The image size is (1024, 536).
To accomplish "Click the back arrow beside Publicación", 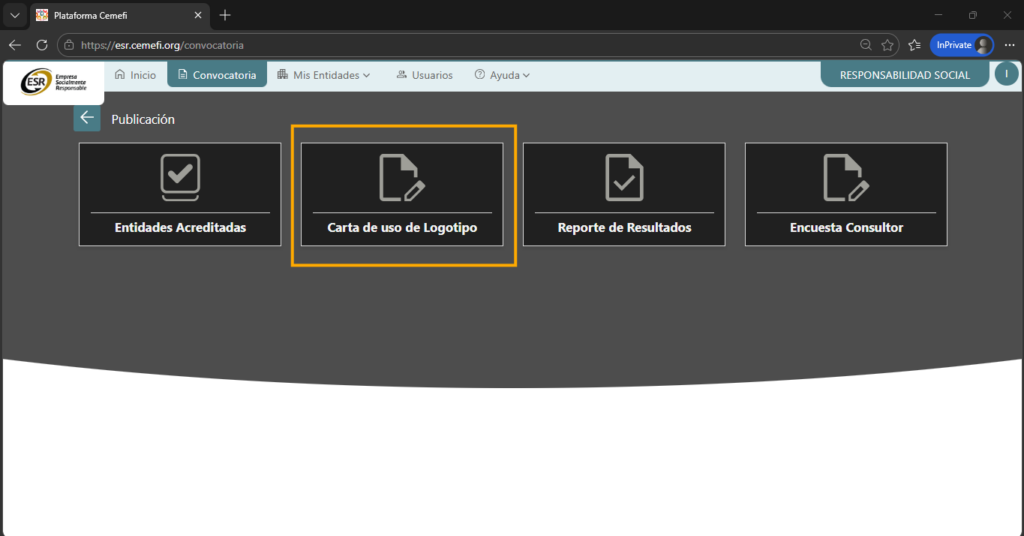I will coord(87,118).
